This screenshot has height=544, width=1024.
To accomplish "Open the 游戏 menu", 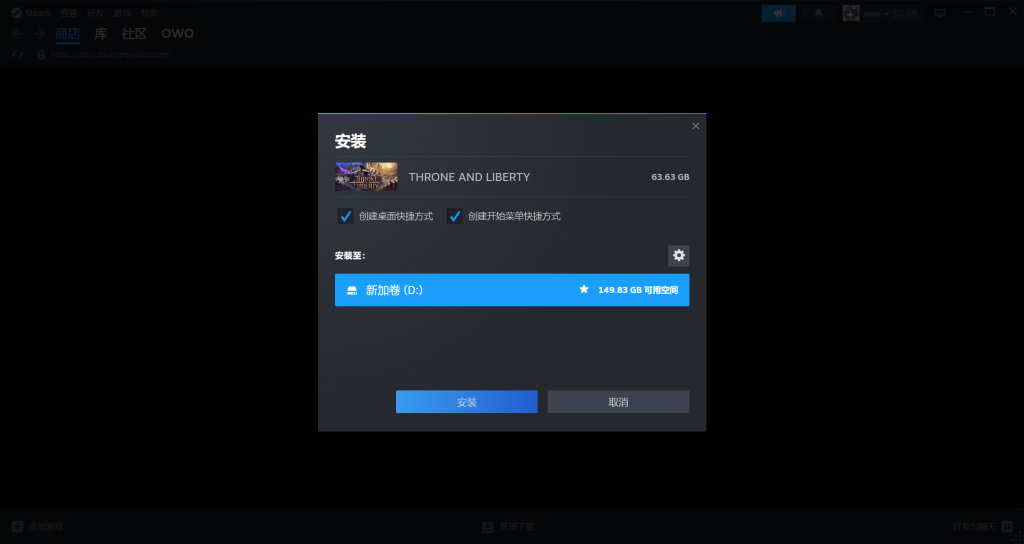I will coord(122,13).
